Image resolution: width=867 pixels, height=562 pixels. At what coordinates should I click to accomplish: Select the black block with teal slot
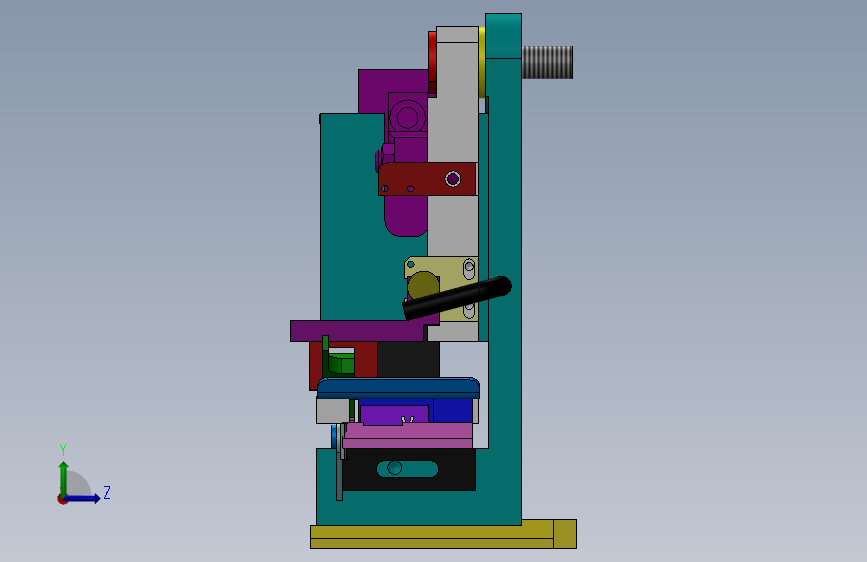pos(409,470)
